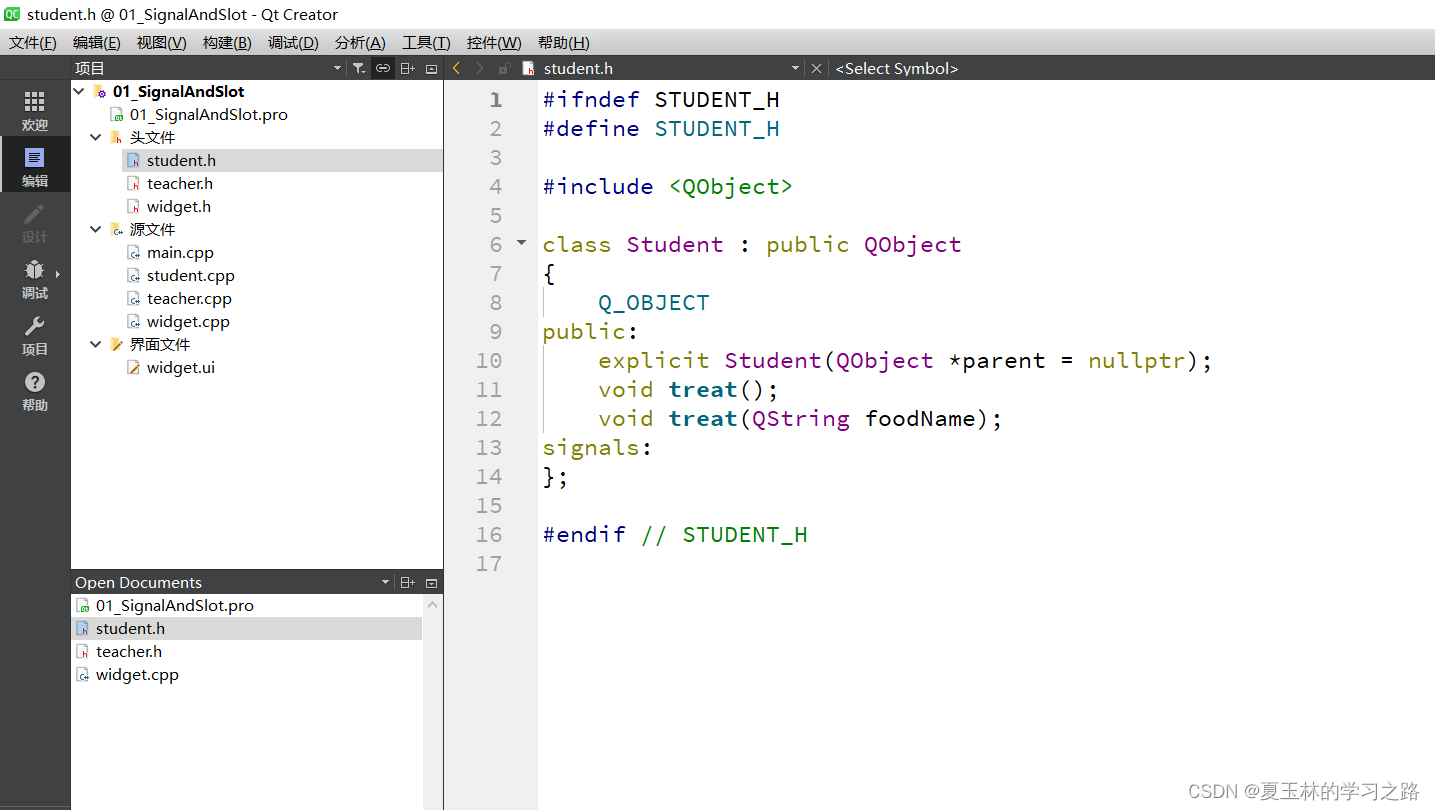Image resolution: width=1435 pixels, height=810 pixels.
Task: Open teacher.h in Open Documents list
Action: click(x=128, y=651)
